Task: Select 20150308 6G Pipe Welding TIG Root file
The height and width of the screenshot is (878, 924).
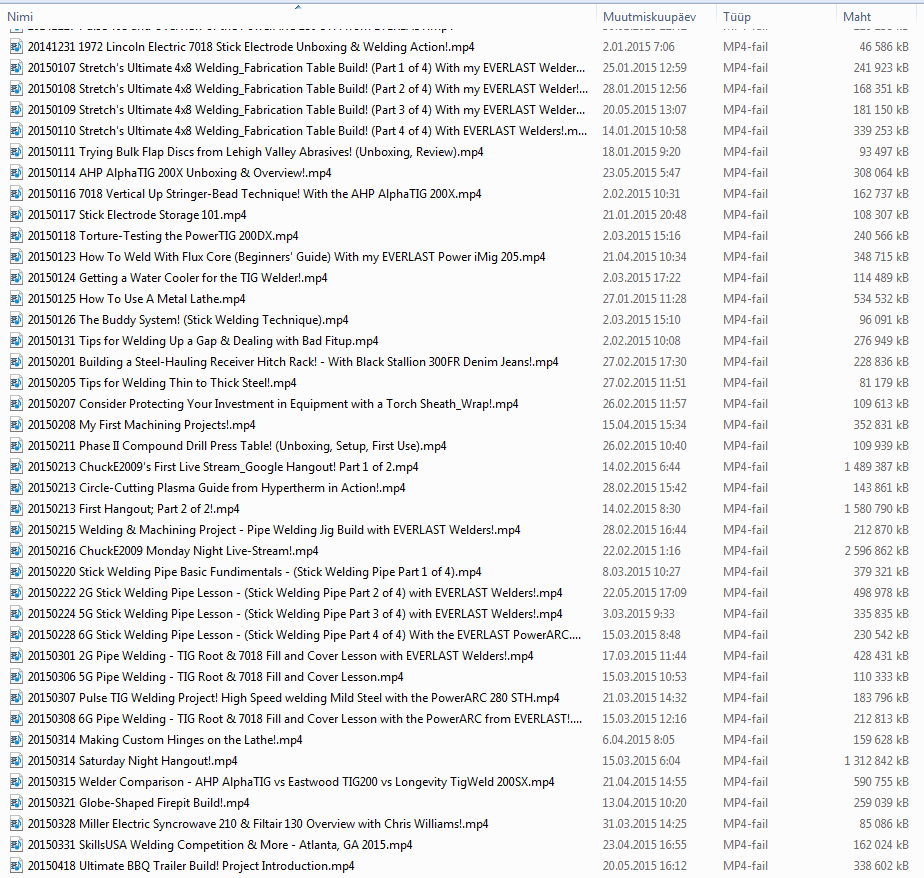Action: click(x=304, y=719)
